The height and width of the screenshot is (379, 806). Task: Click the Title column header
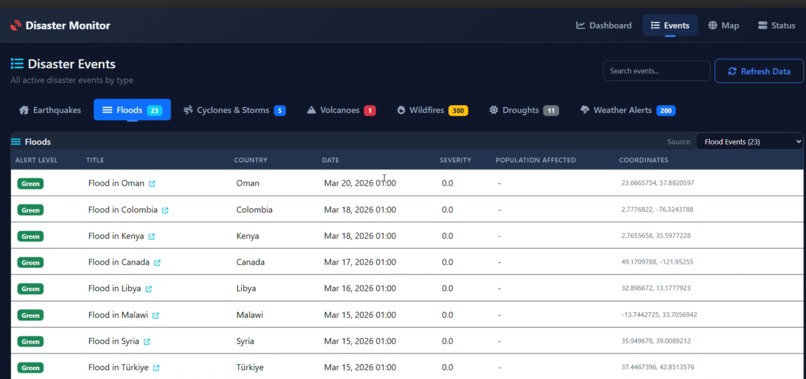(x=95, y=160)
